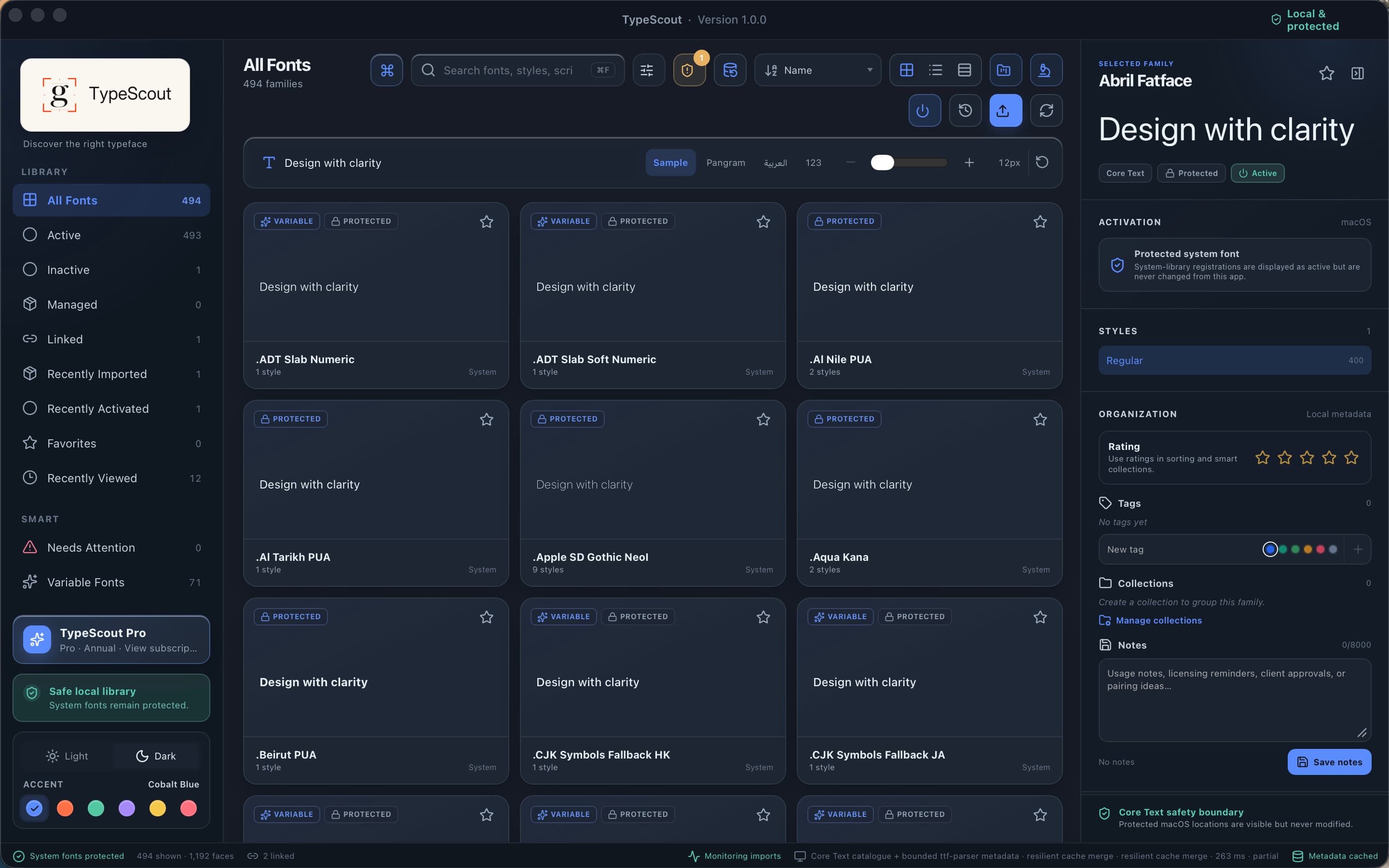Select the 123 numerals preview tab
Image resolution: width=1389 pixels, height=868 pixels.
813,163
